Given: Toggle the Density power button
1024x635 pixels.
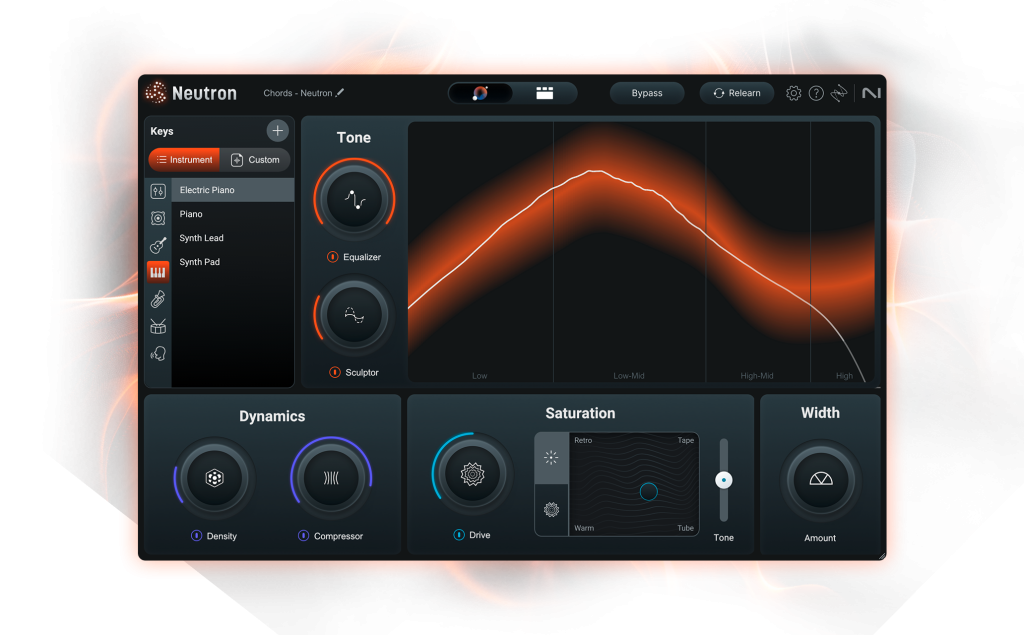Looking at the screenshot, I should tap(196, 536).
